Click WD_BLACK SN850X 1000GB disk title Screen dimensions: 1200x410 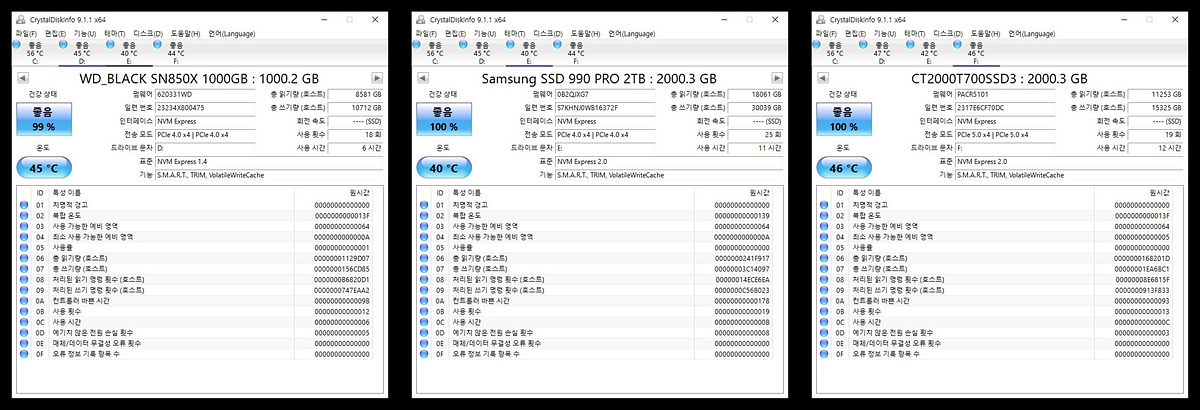click(200, 79)
